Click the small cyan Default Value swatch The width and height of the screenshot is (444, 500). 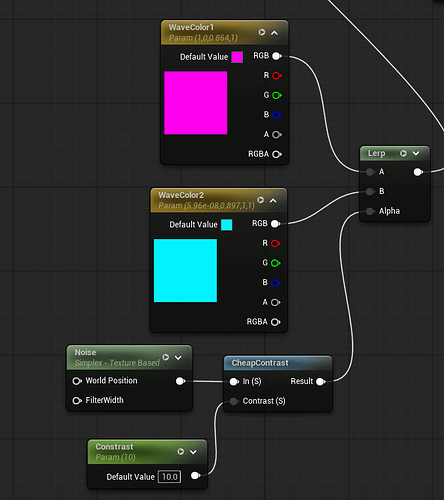[x=227, y=225]
